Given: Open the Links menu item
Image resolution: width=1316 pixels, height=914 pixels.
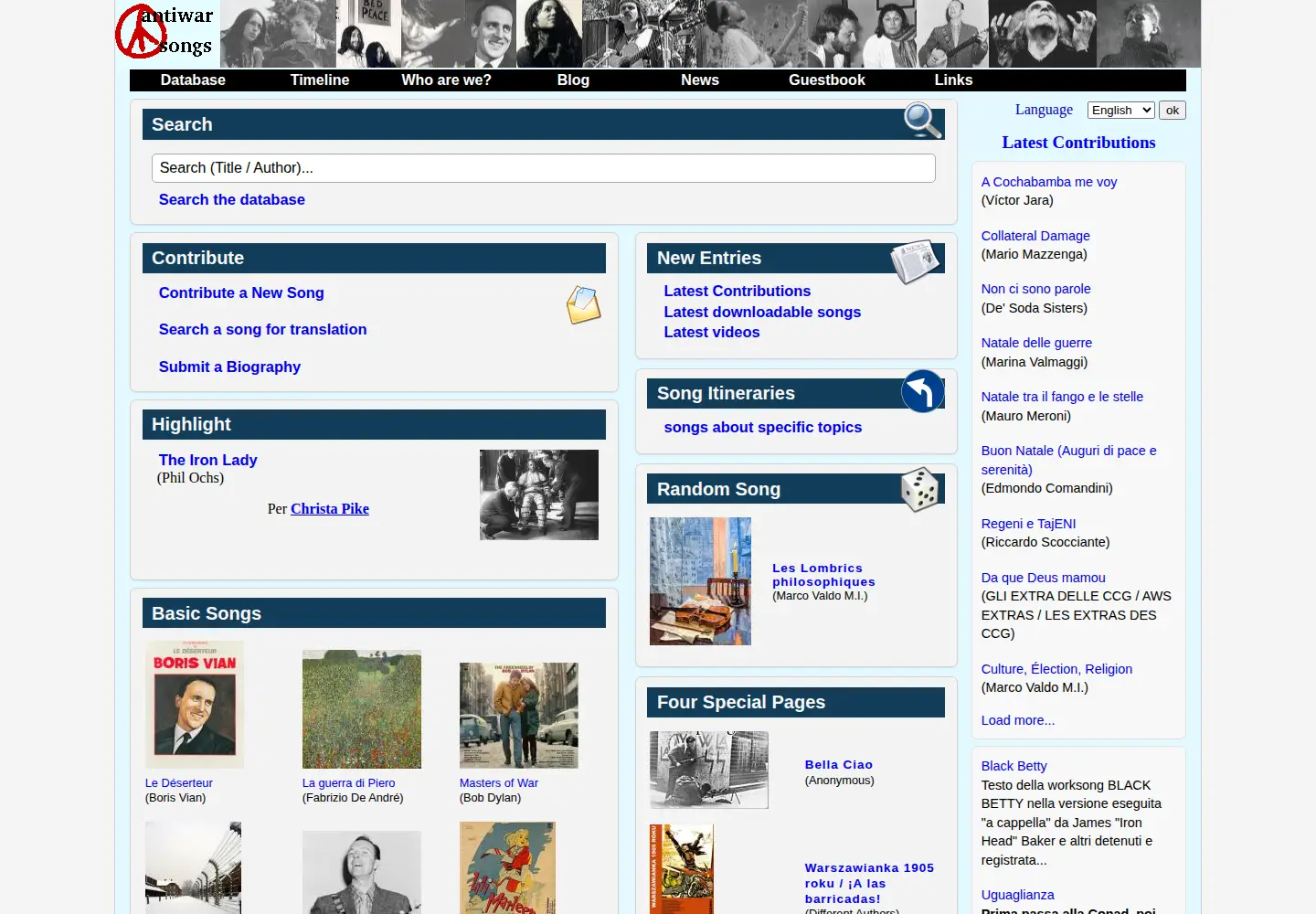Looking at the screenshot, I should (953, 80).
